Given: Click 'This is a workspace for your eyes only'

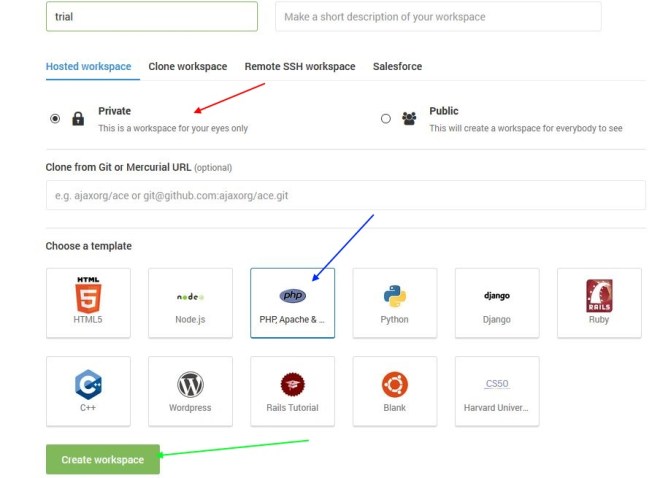Looking at the screenshot, I should point(173,128).
